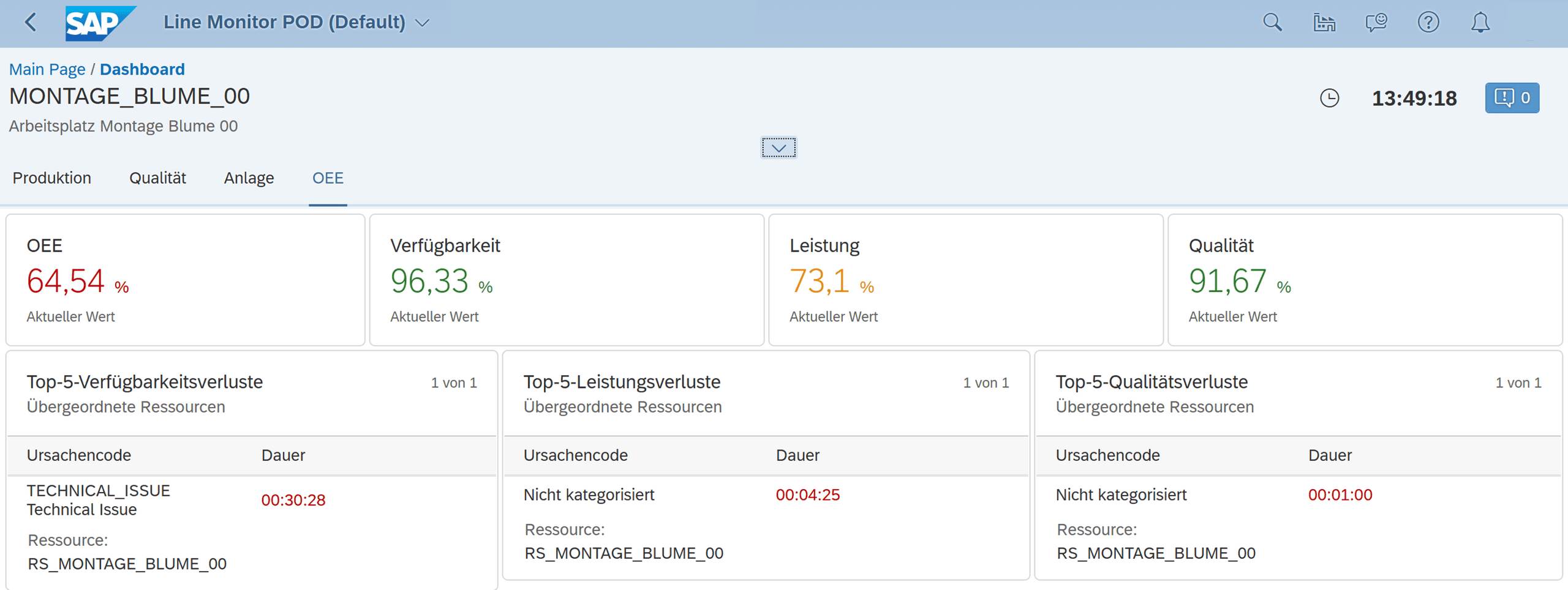Switch to the Produktion tab
The height and width of the screenshot is (590, 1568).
coord(51,178)
